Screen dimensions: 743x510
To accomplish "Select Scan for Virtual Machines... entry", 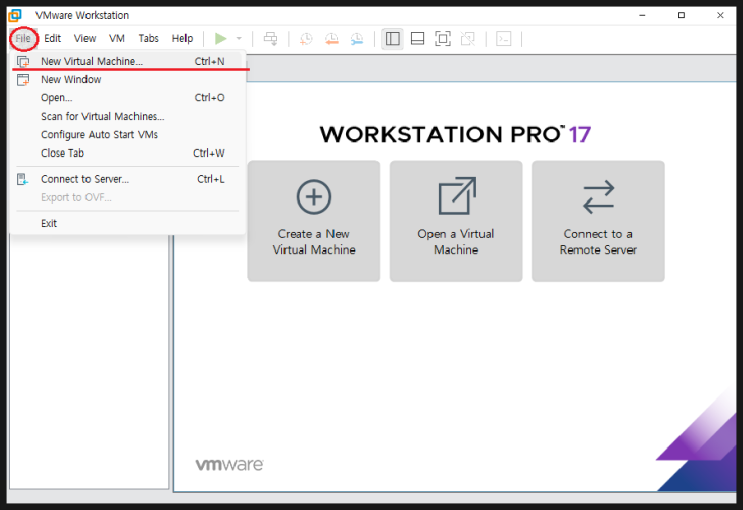I will pyautogui.click(x=127, y=116).
